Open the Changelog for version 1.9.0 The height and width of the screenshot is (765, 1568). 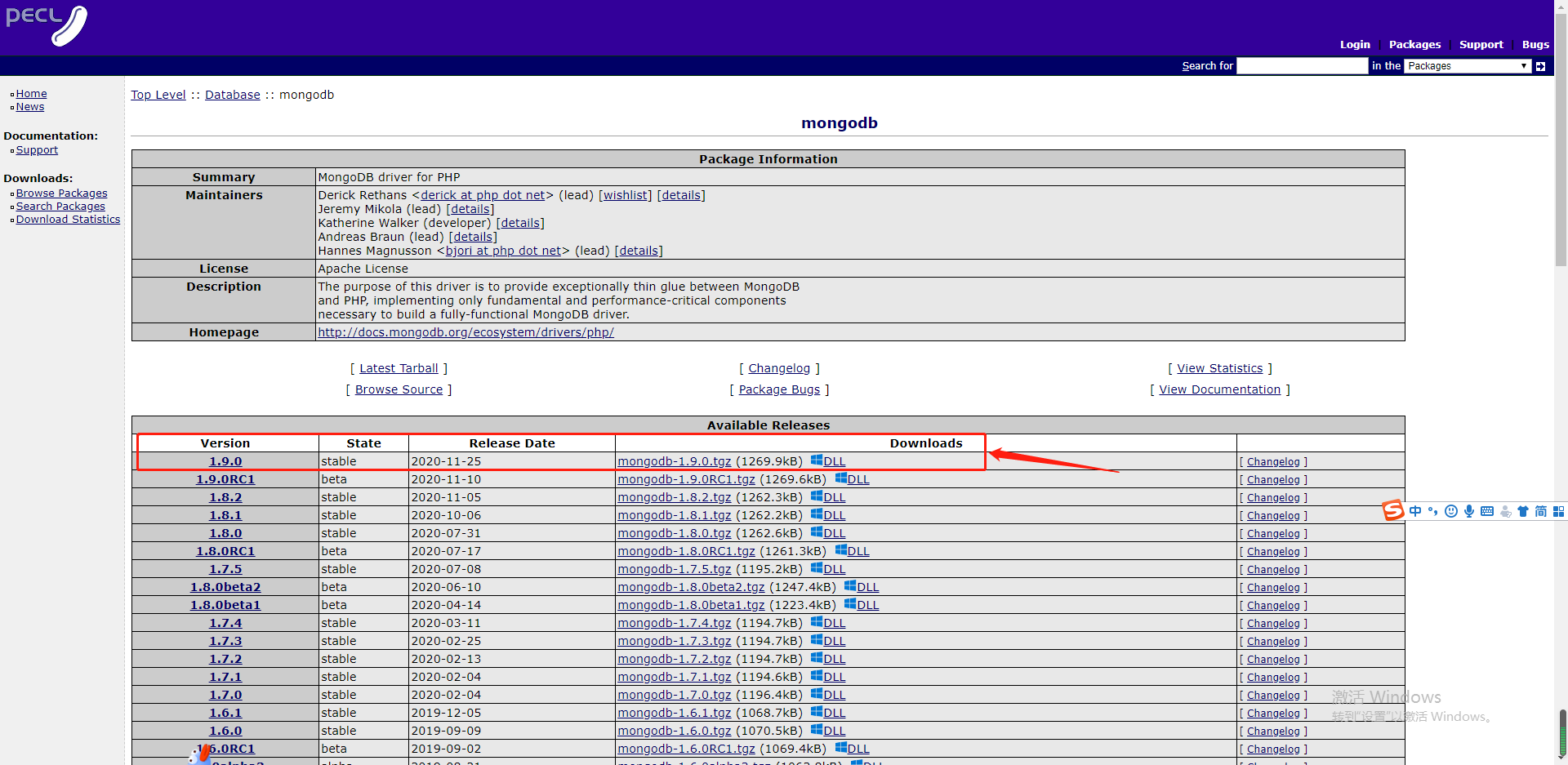click(x=1272, y=461)
